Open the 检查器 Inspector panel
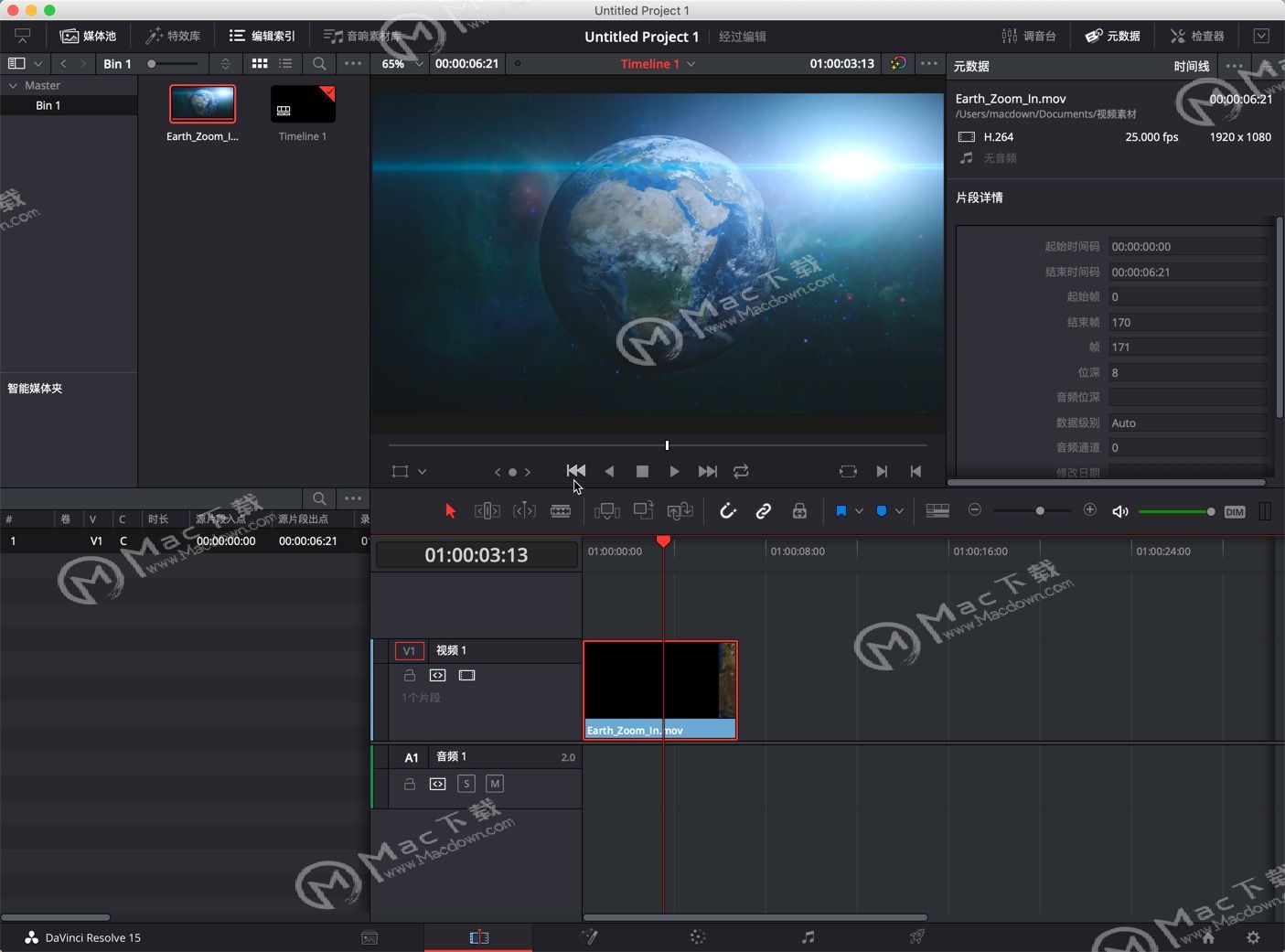 pos(1197,36)
